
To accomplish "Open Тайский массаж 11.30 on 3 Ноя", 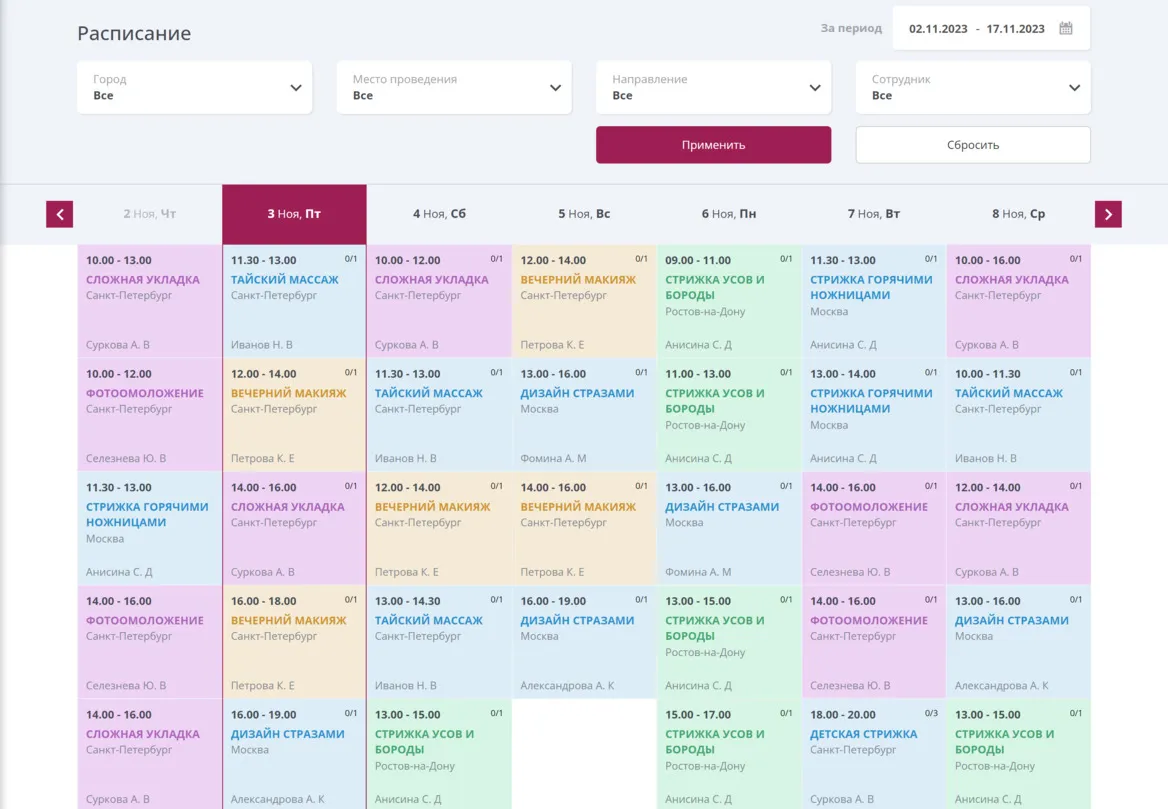I will coord(294,302).
